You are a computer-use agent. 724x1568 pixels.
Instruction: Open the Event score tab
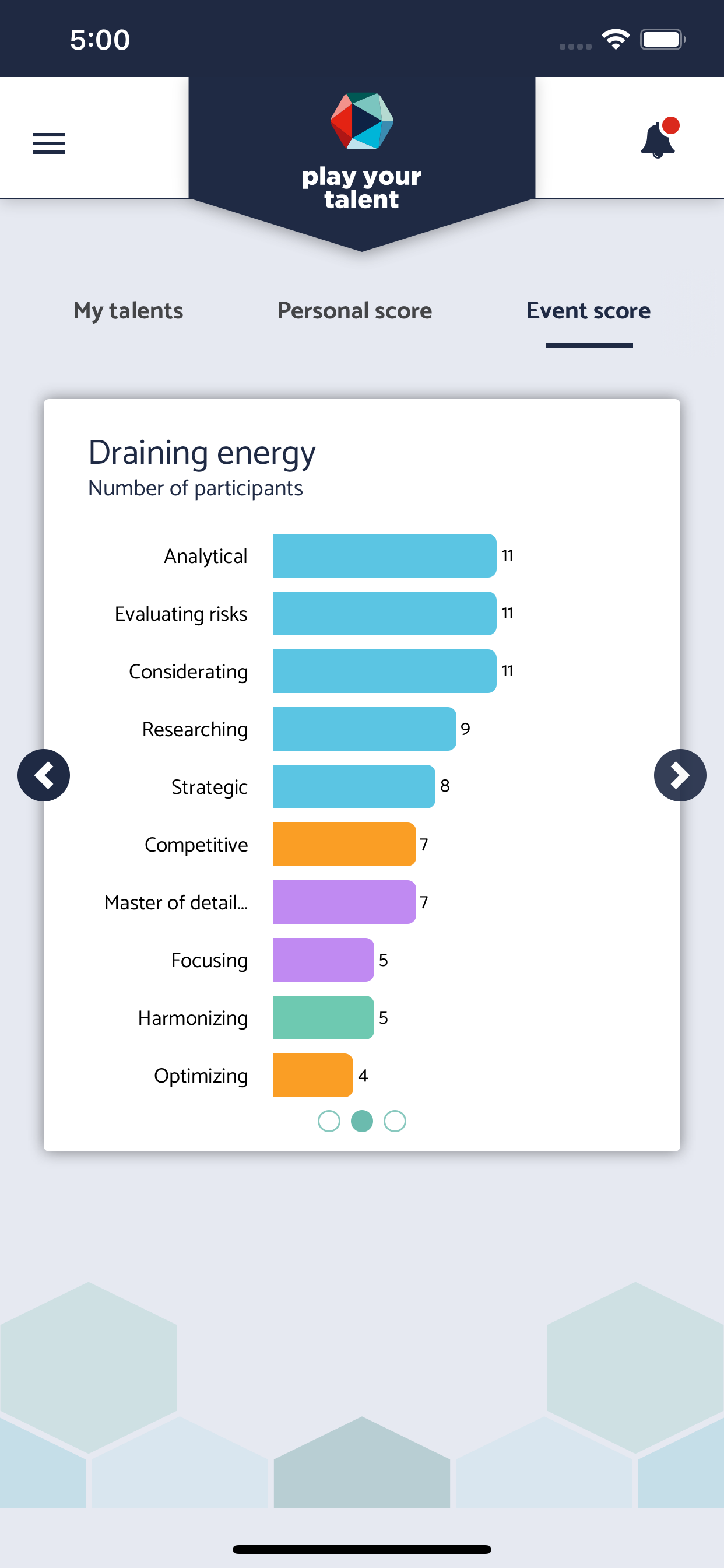point(588,311)
